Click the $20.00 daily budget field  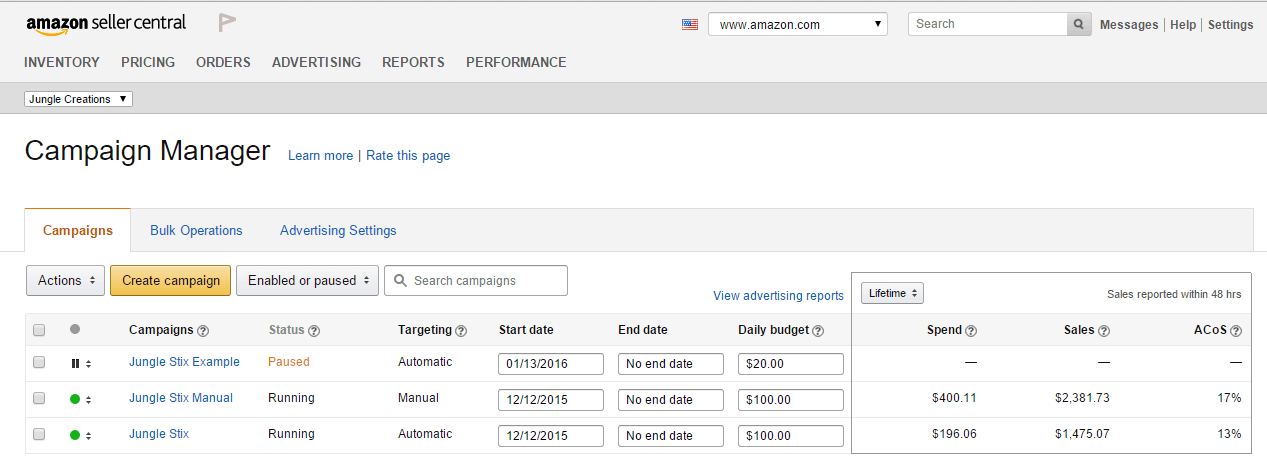(791, 364)
